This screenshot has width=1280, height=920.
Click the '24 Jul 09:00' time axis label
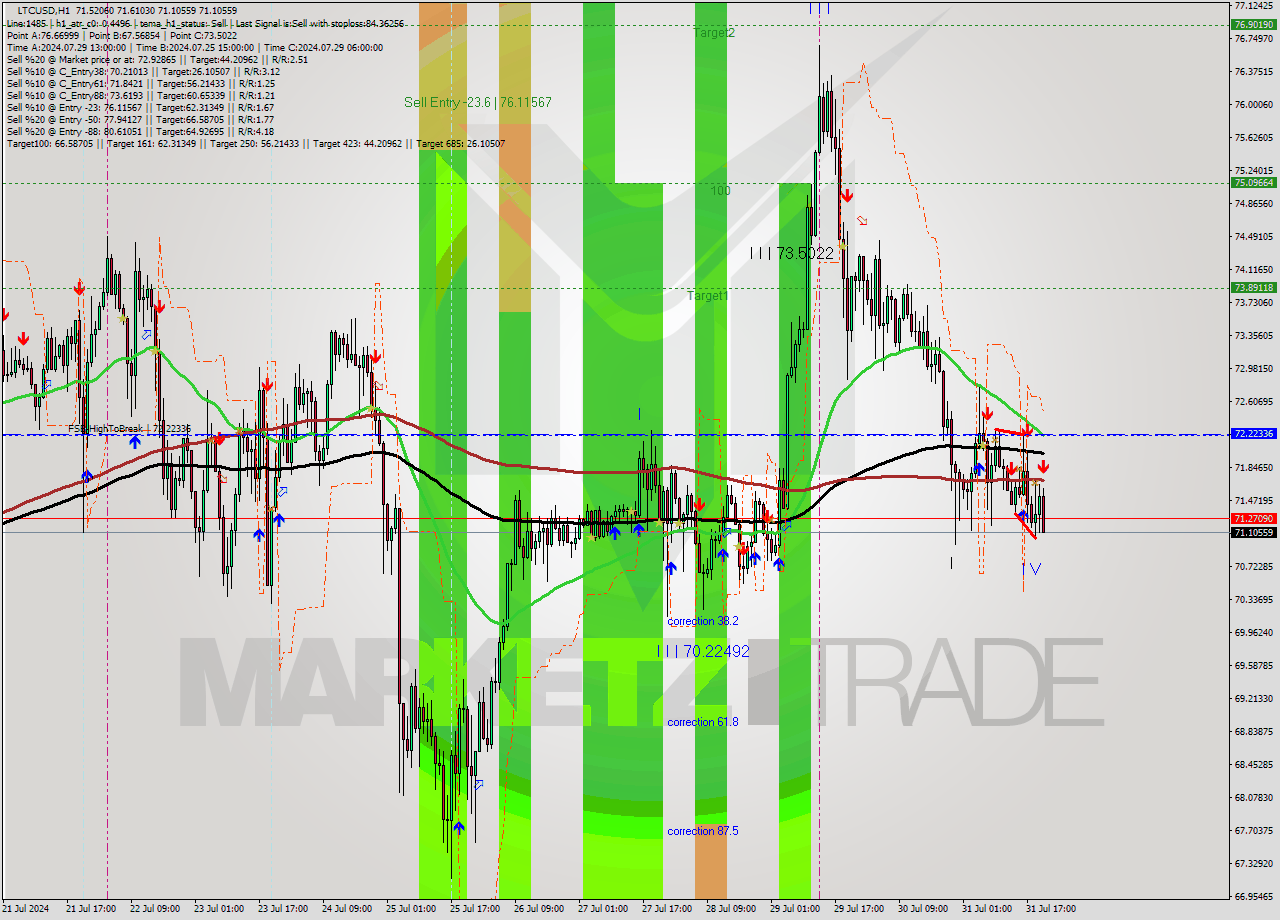pos(347,909)
